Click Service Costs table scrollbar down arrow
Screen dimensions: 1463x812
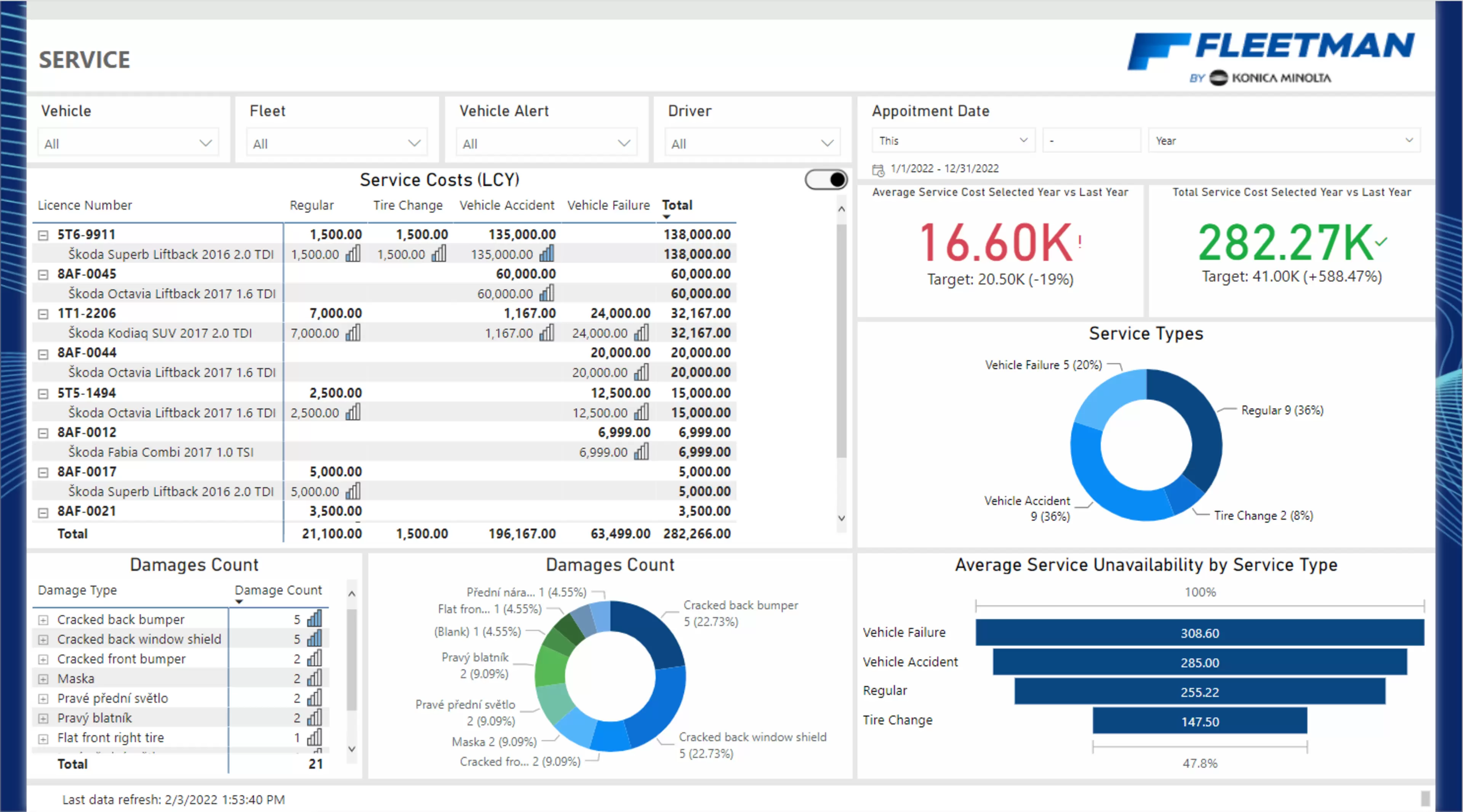841,518
